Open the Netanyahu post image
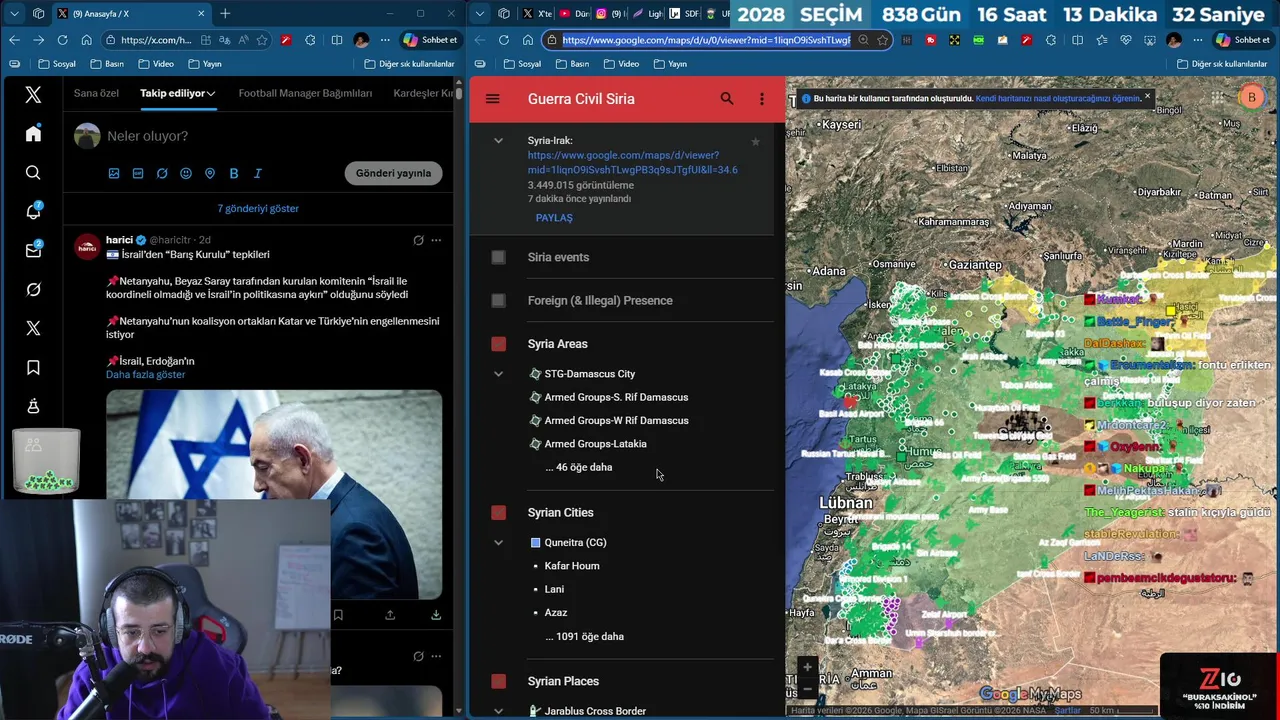 point(274,495)
